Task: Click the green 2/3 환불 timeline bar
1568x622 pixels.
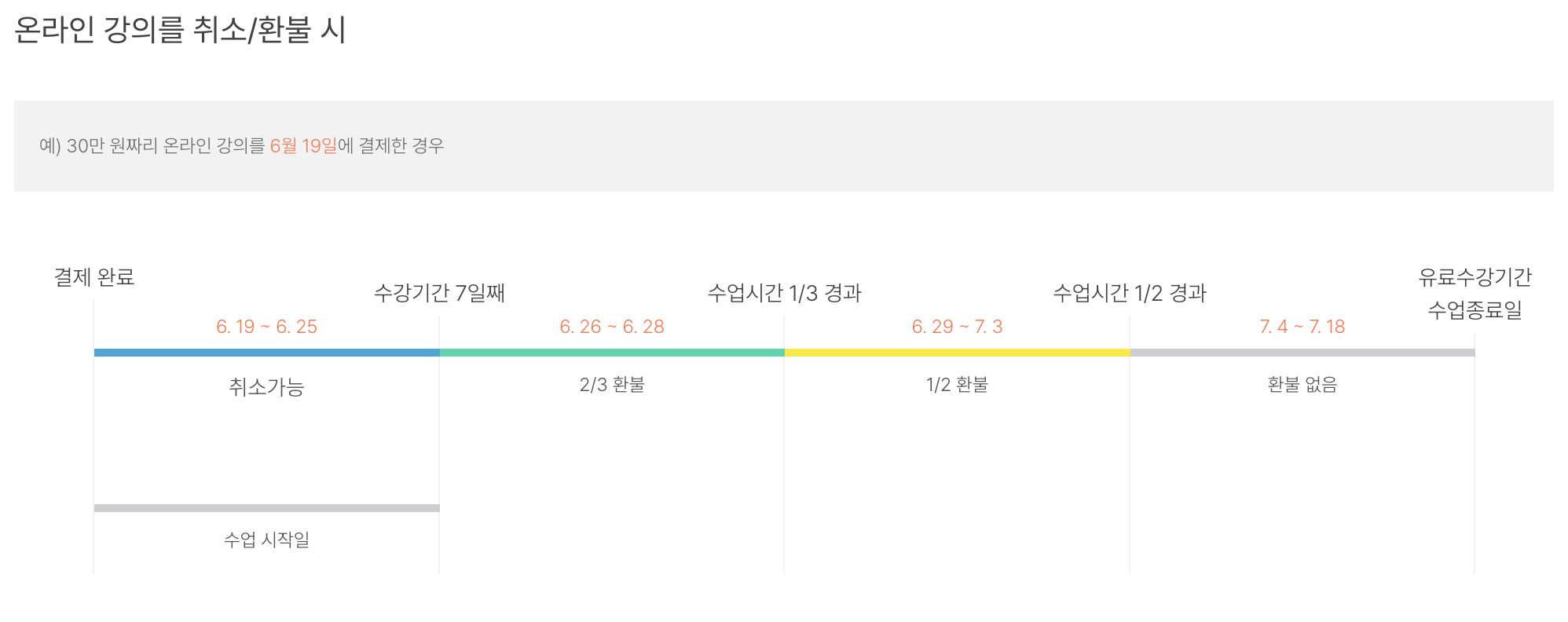Action: pos(612,353)
